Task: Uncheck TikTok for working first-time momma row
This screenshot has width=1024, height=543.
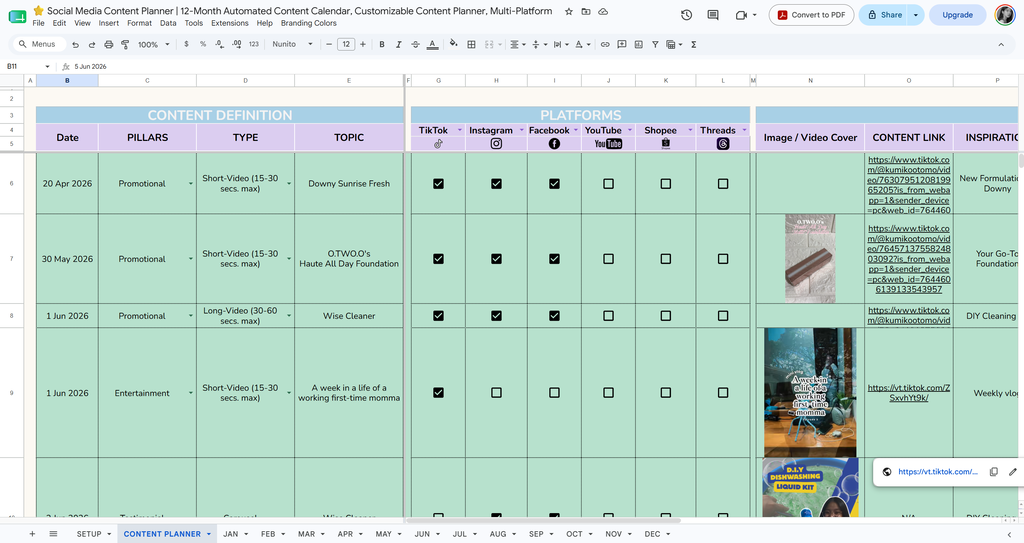Action: [x=438, y=393]
